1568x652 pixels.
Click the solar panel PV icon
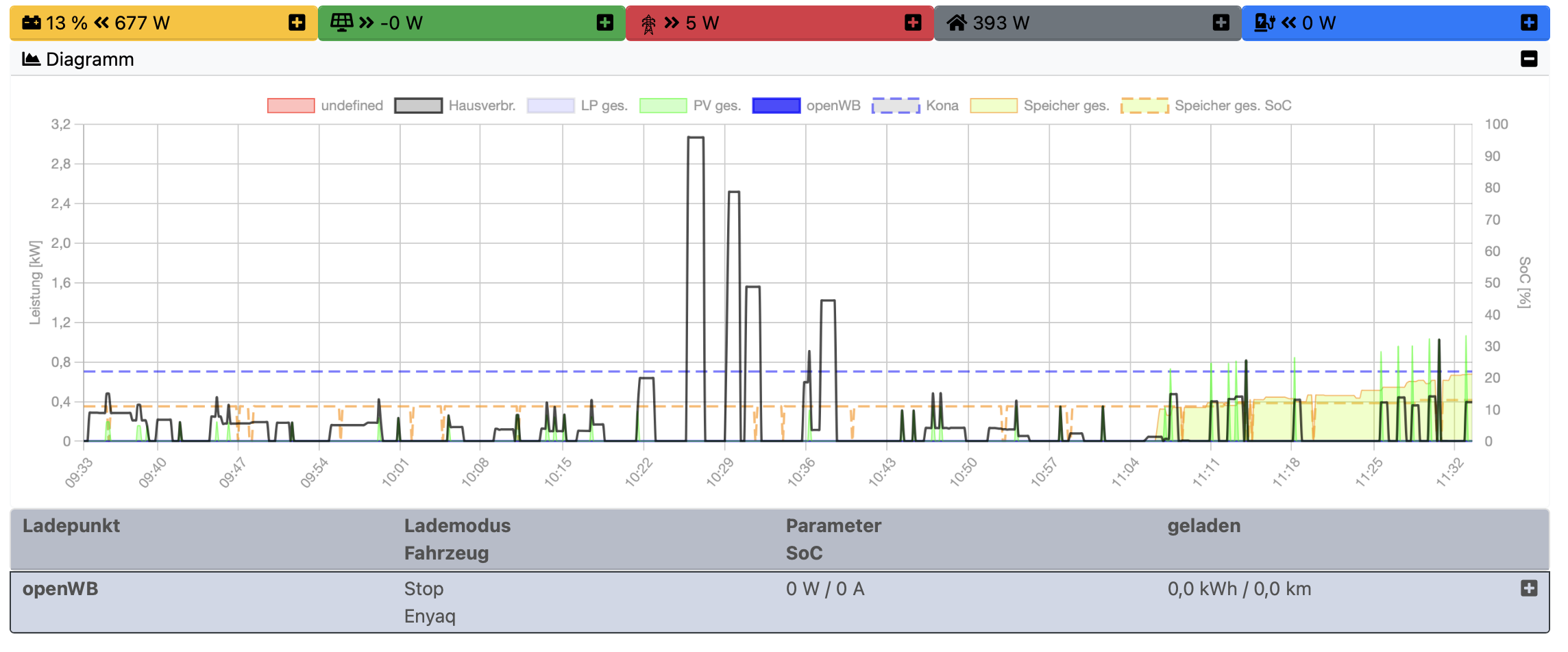[x=341, y=23]
